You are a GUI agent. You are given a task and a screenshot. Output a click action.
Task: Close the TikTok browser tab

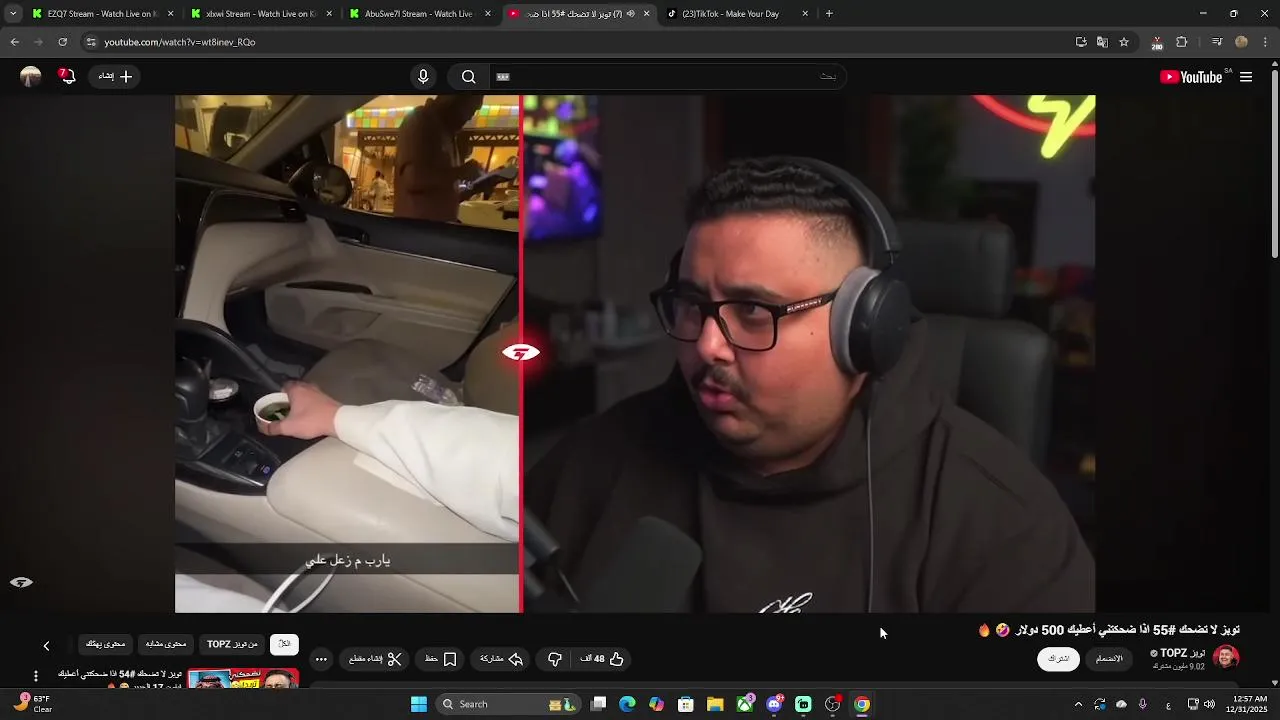pyautogui.click(x=805, y=14)
